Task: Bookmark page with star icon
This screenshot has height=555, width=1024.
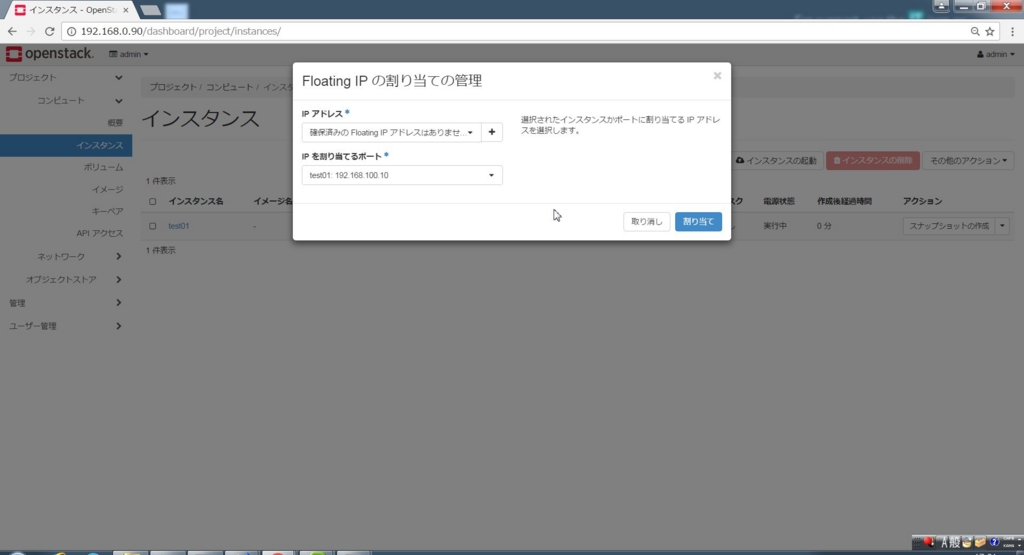Action: click(990, 31)
